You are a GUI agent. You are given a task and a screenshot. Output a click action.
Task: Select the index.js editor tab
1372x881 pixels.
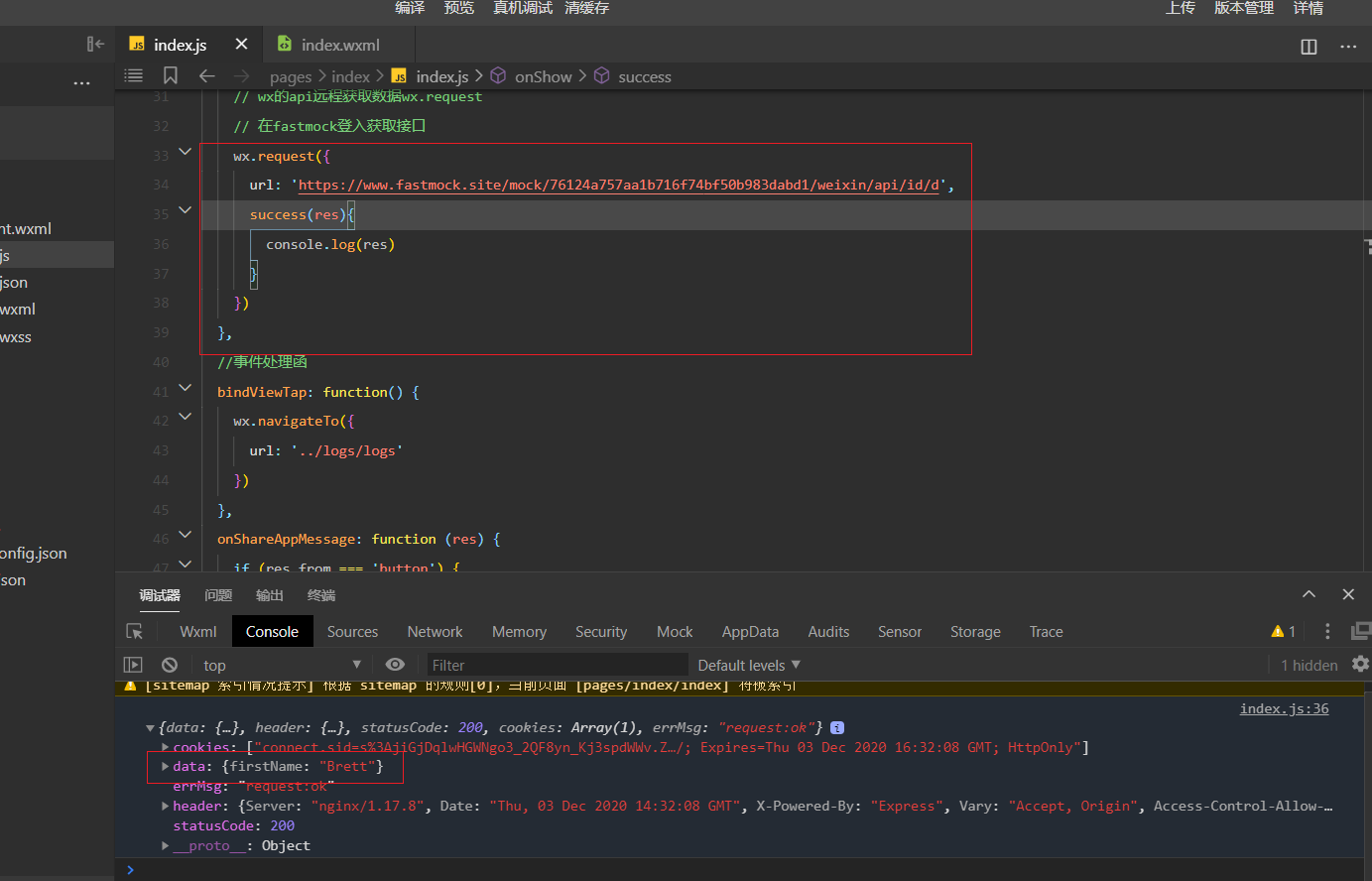169,45
